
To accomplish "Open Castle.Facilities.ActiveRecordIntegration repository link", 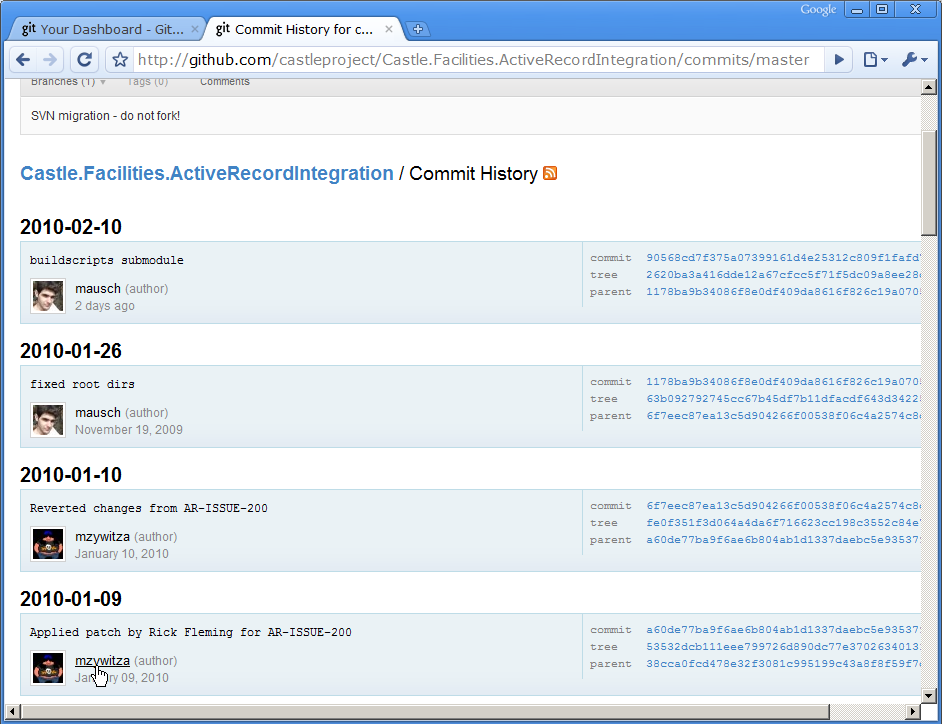I will click(207, 173).
